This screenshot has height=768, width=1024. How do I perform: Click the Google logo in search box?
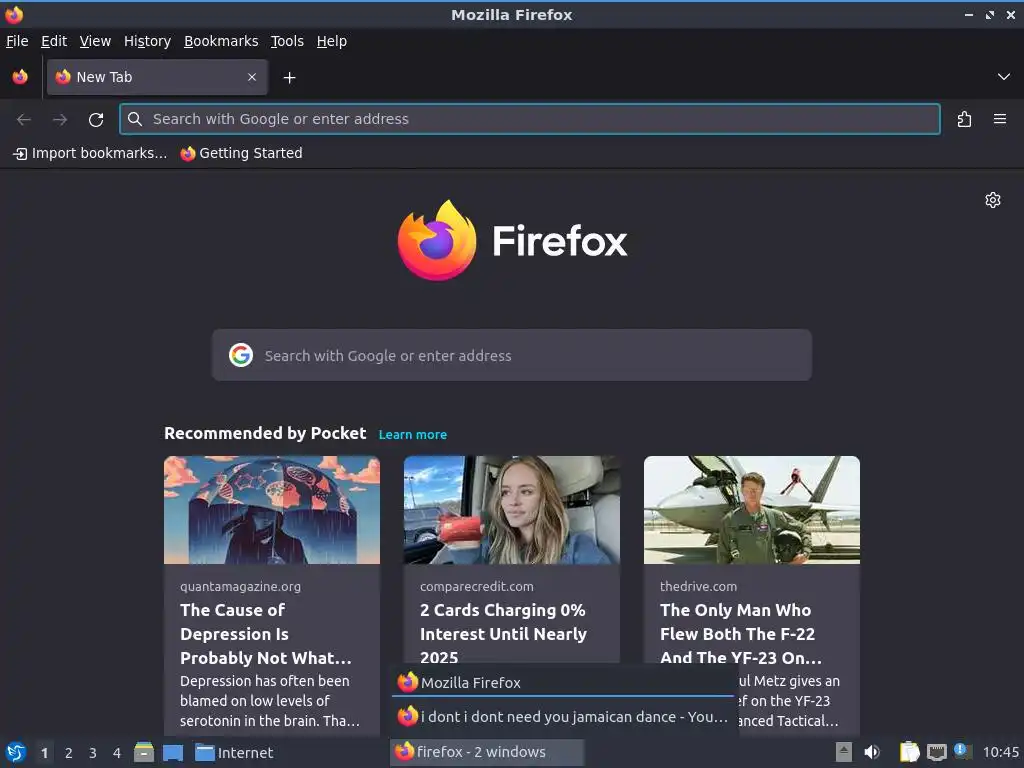click(241, 355)
